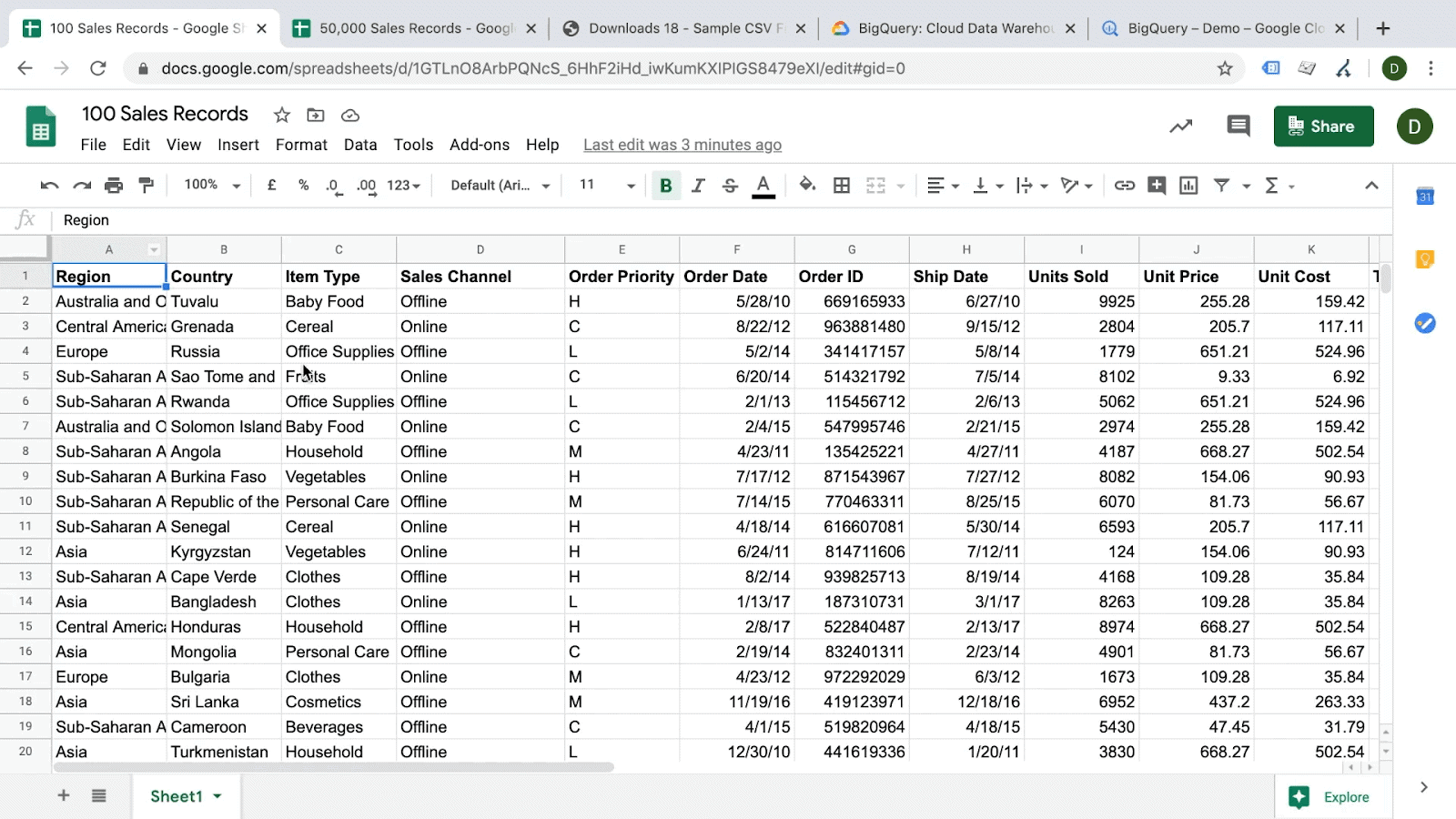Viewport: 1456px width, 819px height.
Task: Insert a comment on the selection
Action: (1156, 185)
